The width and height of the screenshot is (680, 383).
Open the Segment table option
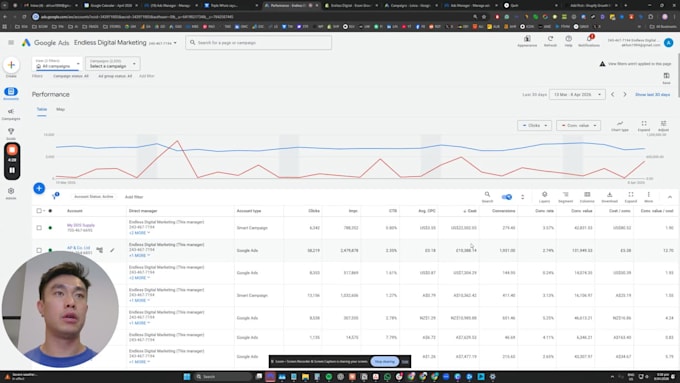point(565,197)
